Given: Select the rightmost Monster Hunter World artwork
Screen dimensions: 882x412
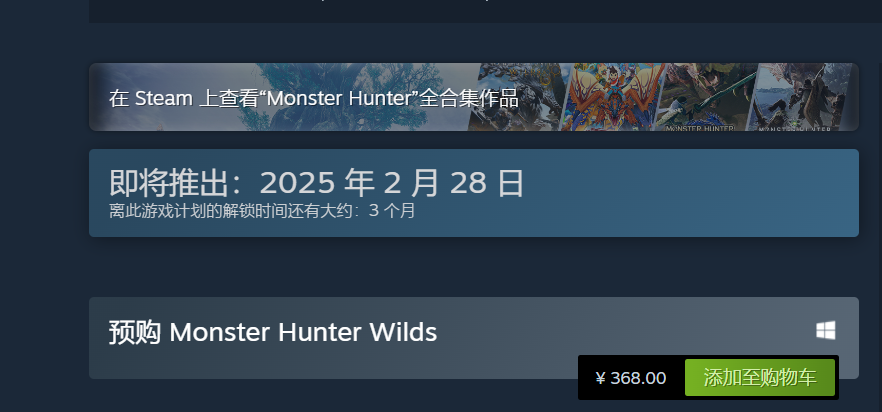Looking at the screenshot, I should pyautogui.click(x=804, y=97).
